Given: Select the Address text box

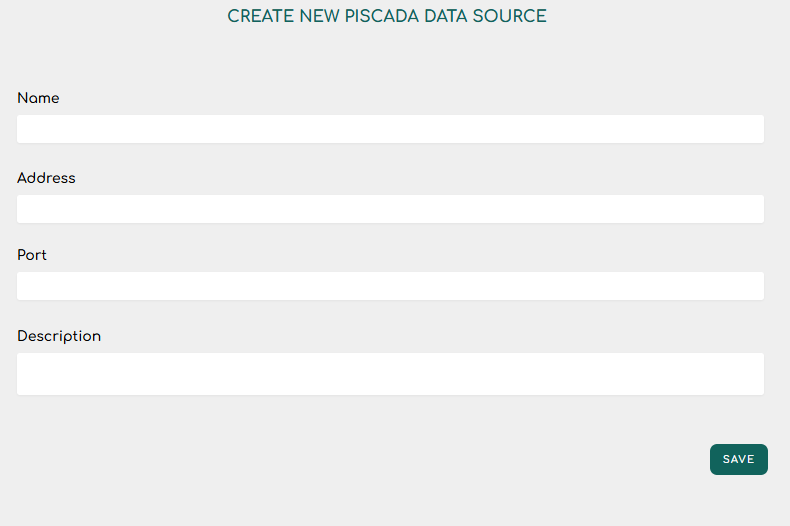Looking at the screenshot, I should pyautogui.click(x=390, y=209).
